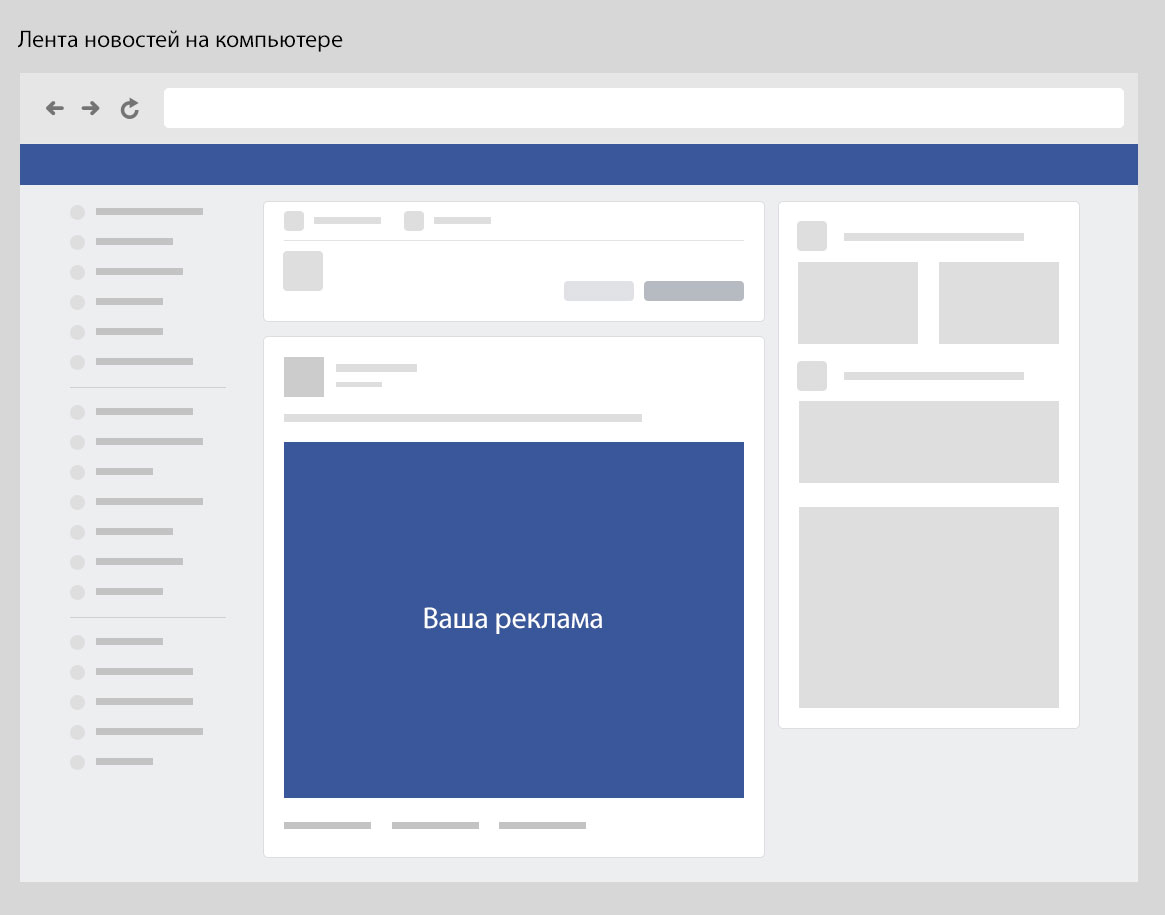
Task: Click the bottom circle icon in left sidebar
Action: [77, 762]
